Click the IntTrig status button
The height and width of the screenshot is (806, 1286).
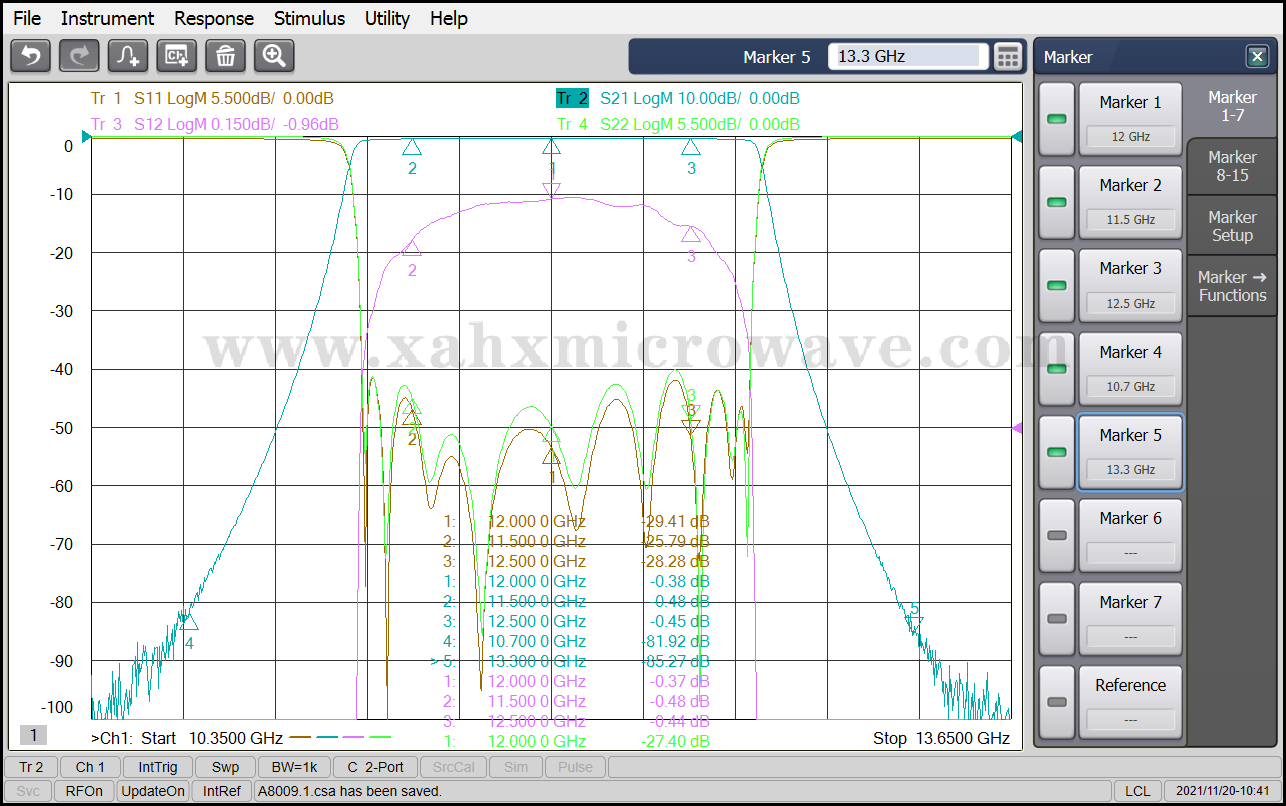158,767
